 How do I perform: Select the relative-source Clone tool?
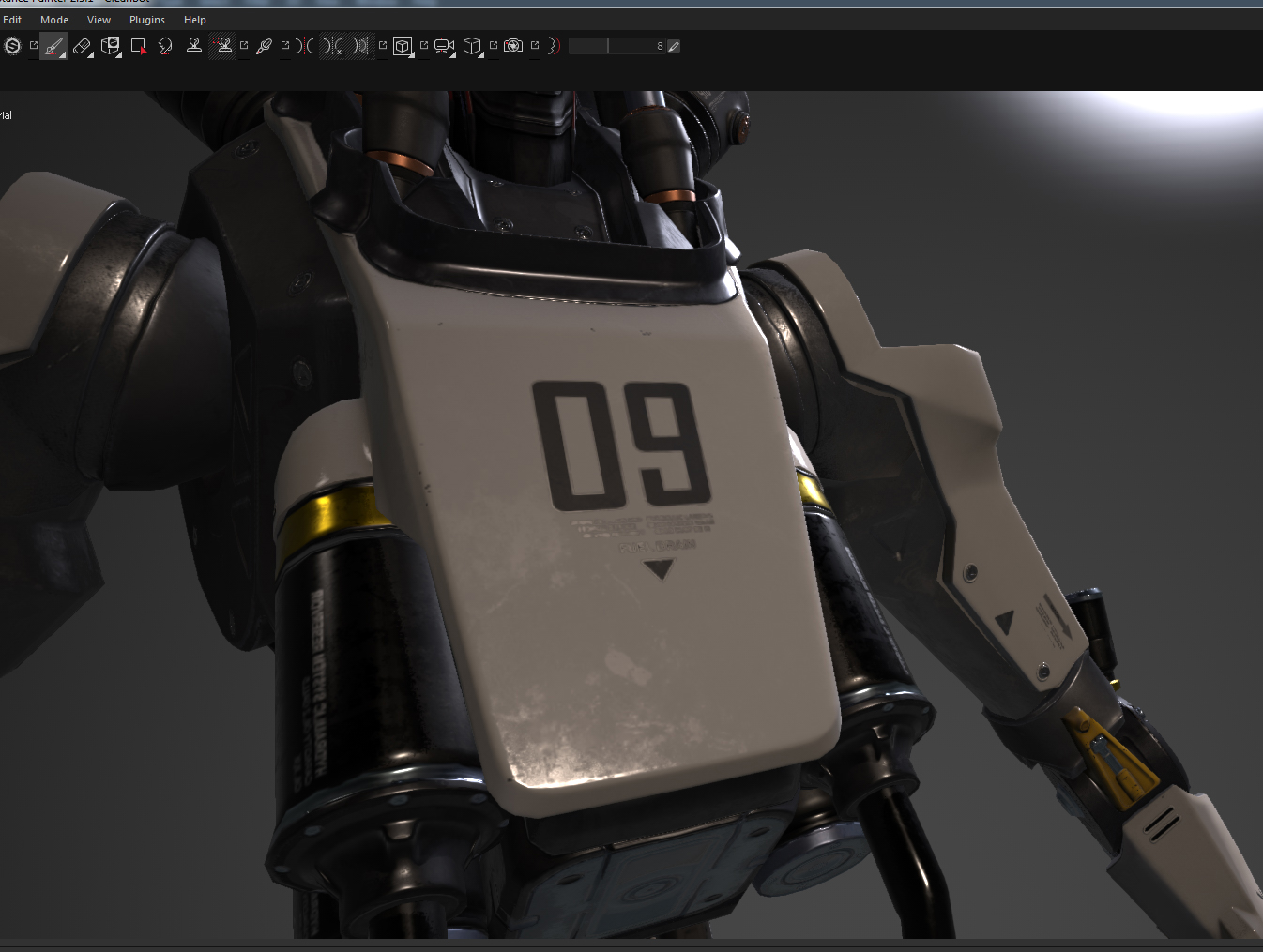[223, 46]
